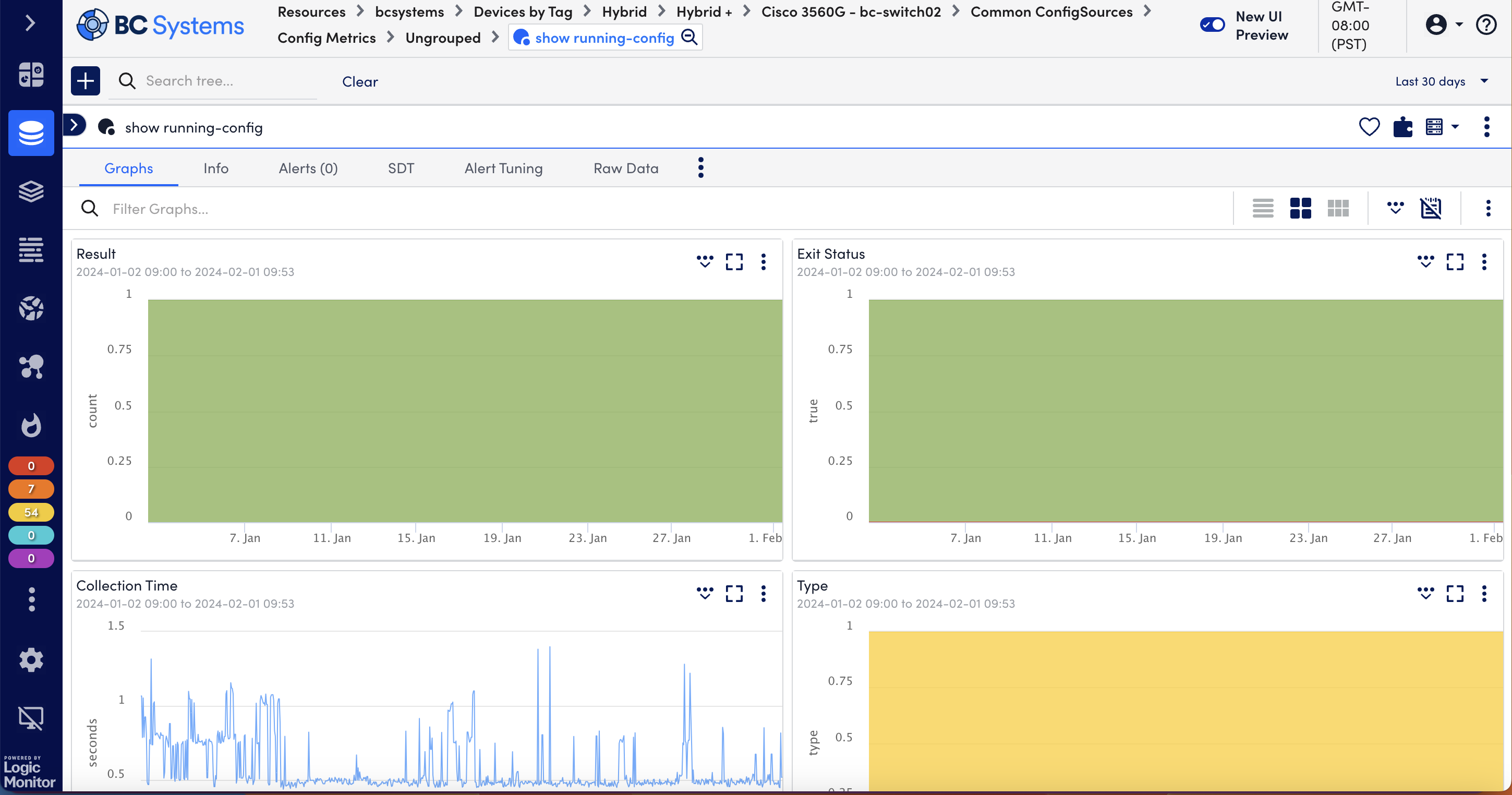Select the Resources icon in the sidebar
The height and width of the screenshot is (795, 1512).
point(31,132)
